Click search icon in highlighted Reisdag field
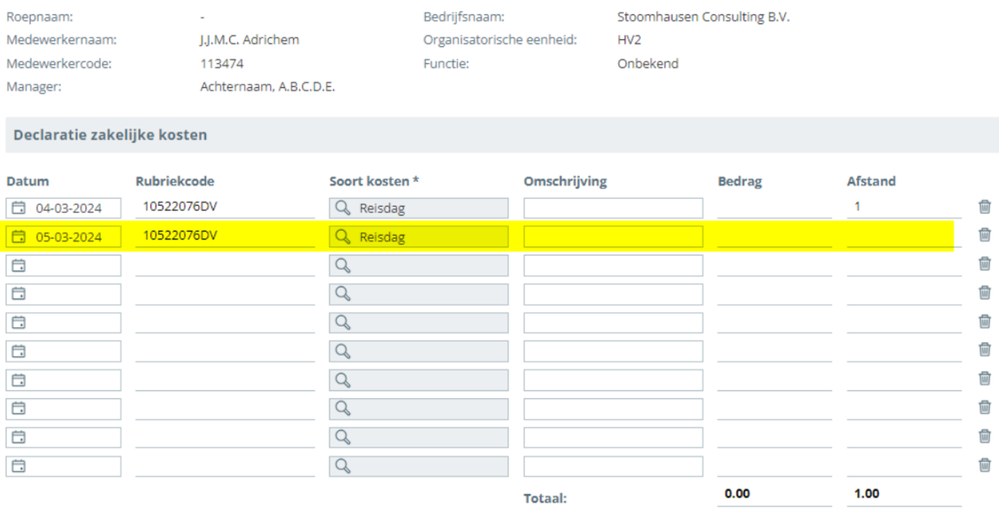This screenshot has height=515, width=999. tap(343, 237)
